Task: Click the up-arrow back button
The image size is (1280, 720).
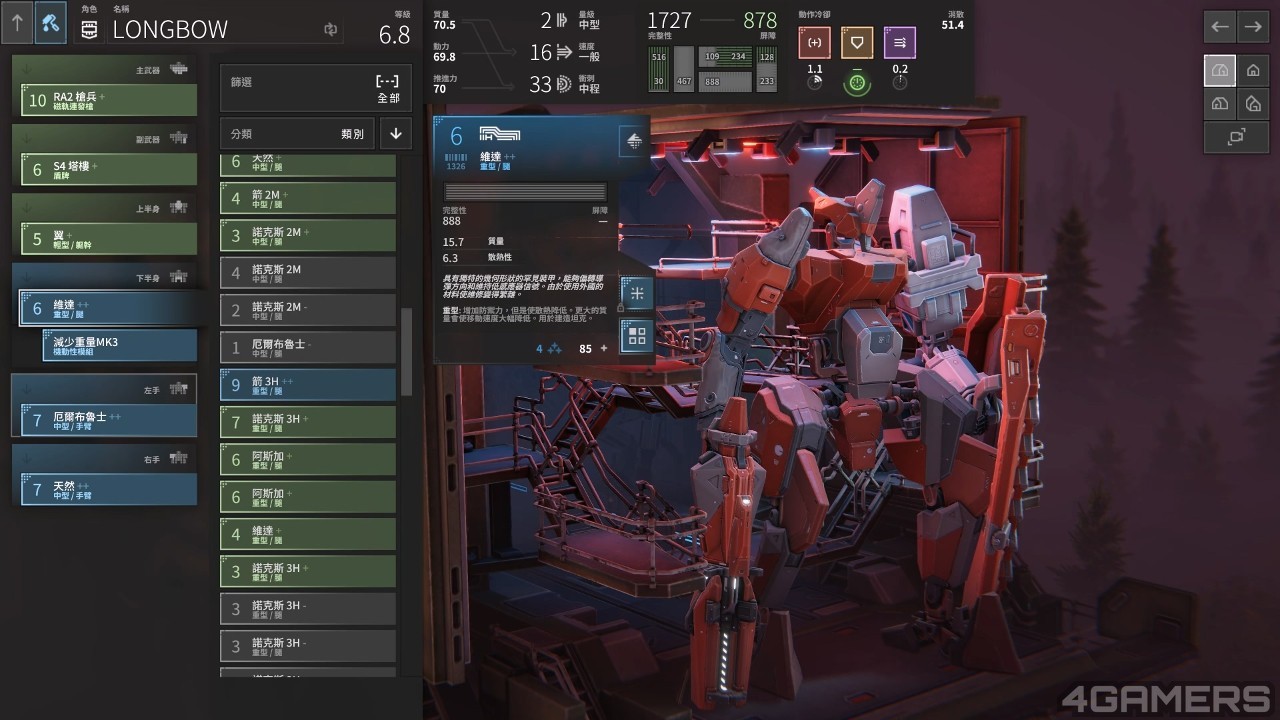Action: click(x=17, y=23)
